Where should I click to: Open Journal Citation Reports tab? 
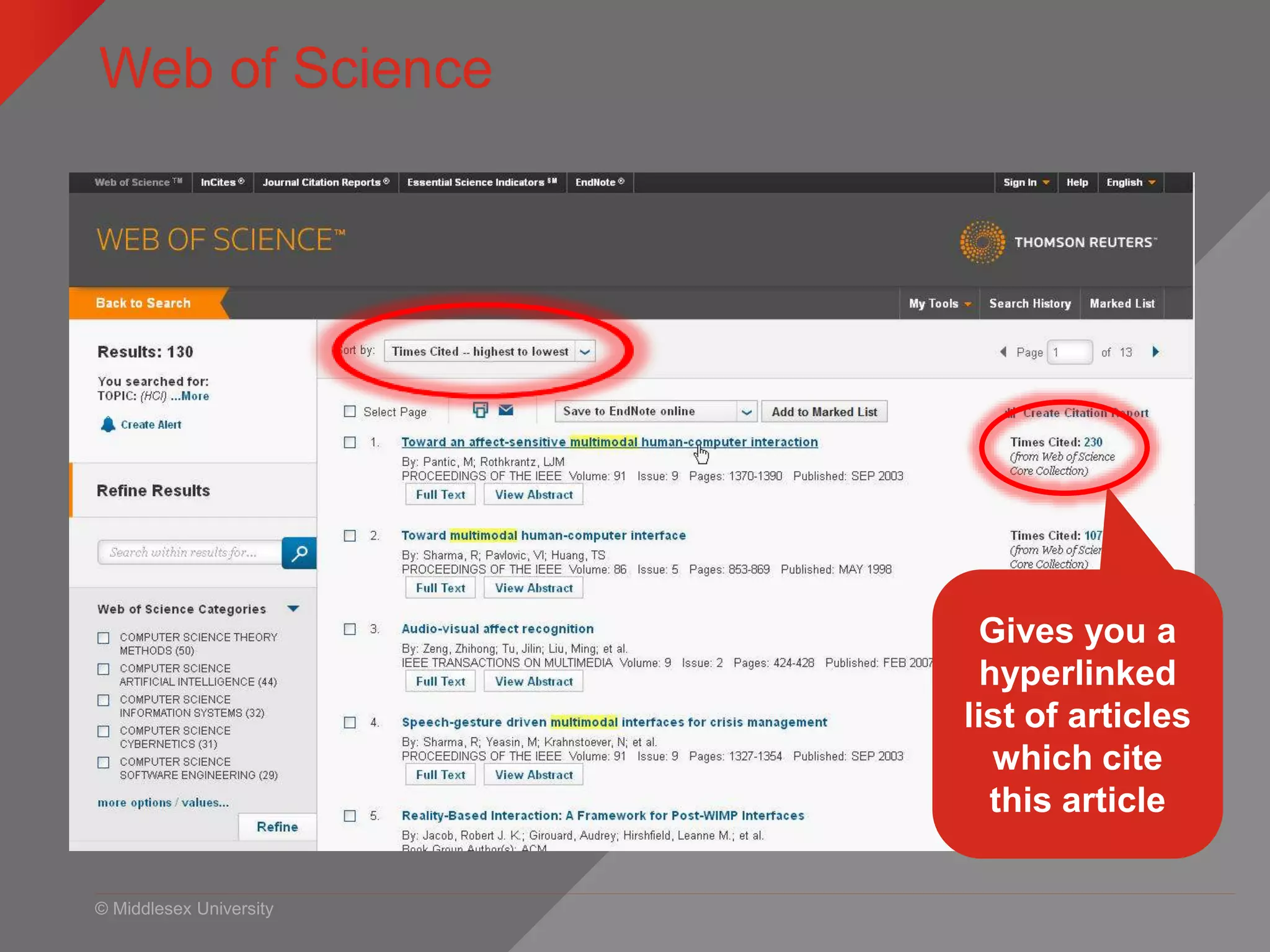(x=326, y=182)
